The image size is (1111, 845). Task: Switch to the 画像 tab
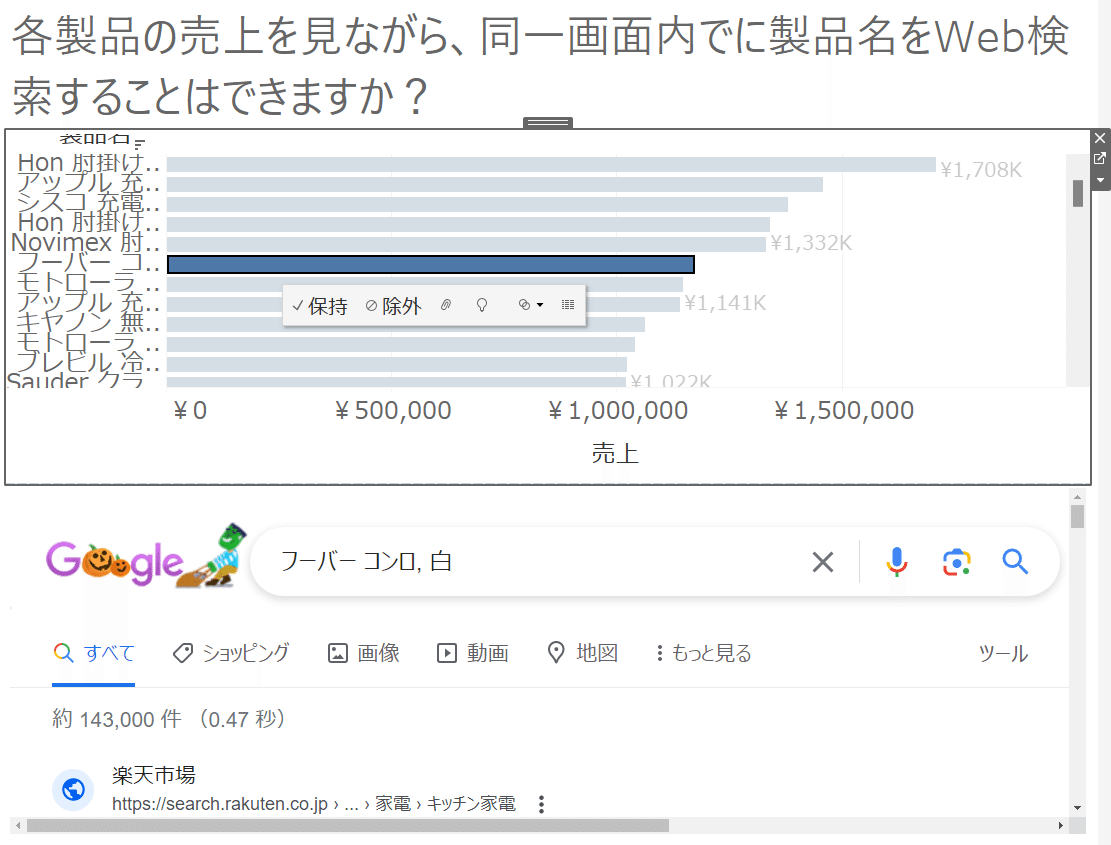coord(363,652)
